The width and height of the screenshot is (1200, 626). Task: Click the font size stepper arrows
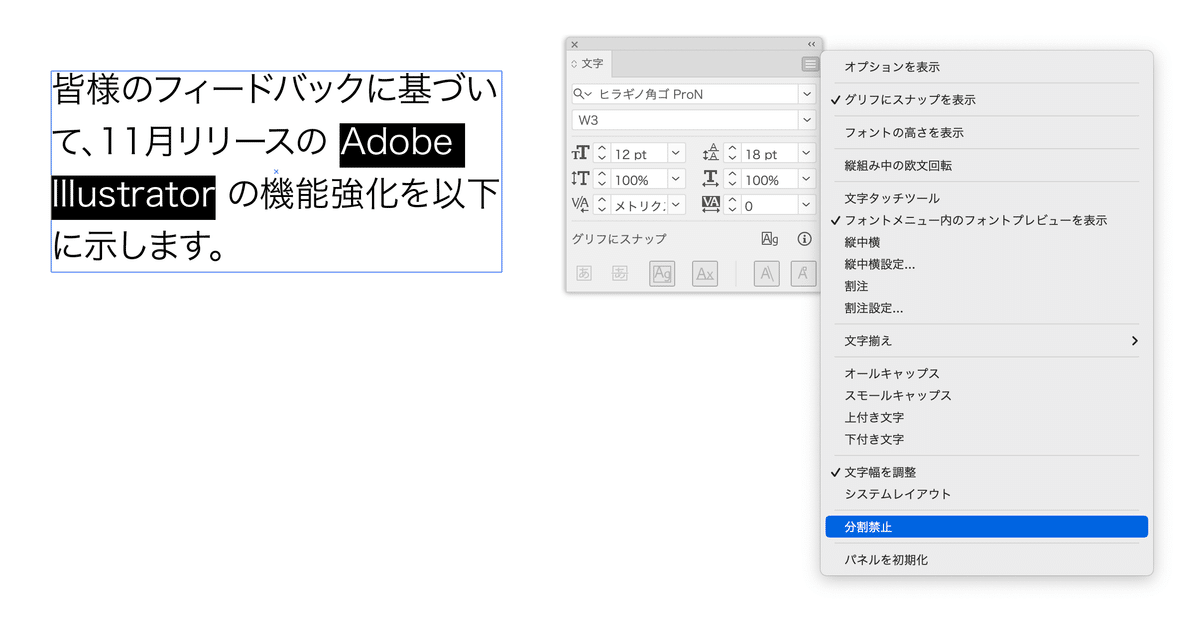tap(602, 153)
